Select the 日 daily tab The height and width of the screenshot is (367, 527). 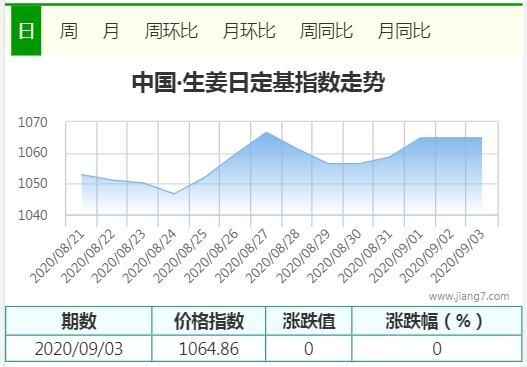pos(26,31)
